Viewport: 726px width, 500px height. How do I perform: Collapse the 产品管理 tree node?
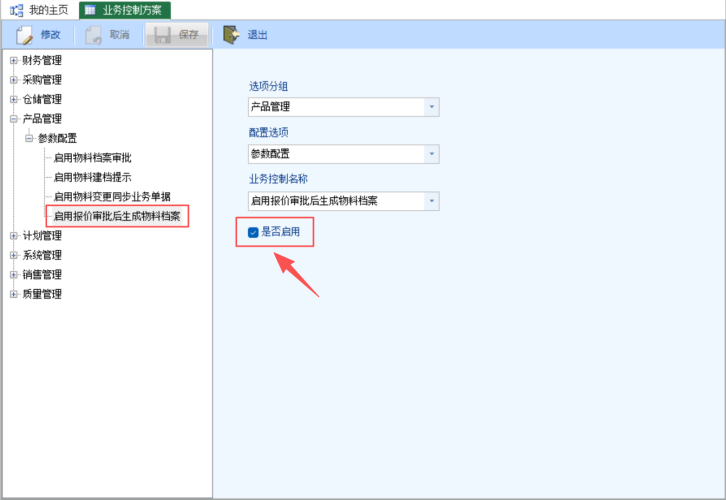pos(14,119)
